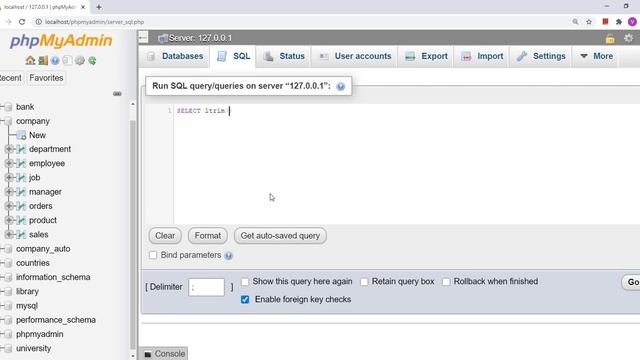The image size is (640, 360).
Task: Open the More dropdown menu
Action: click(596, 56)
